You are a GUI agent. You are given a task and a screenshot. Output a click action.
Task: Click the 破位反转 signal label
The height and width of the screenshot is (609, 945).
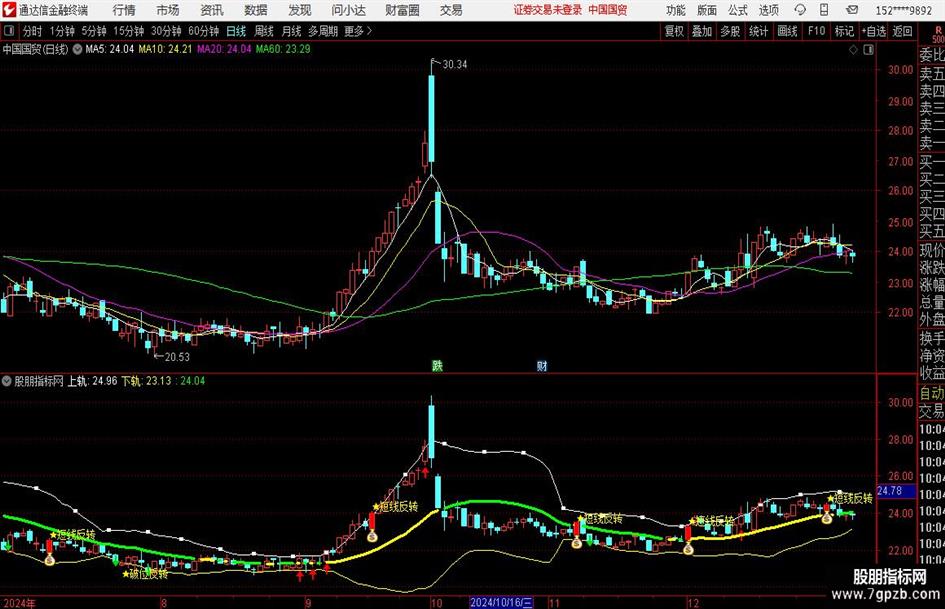click(x=145, y=574)
